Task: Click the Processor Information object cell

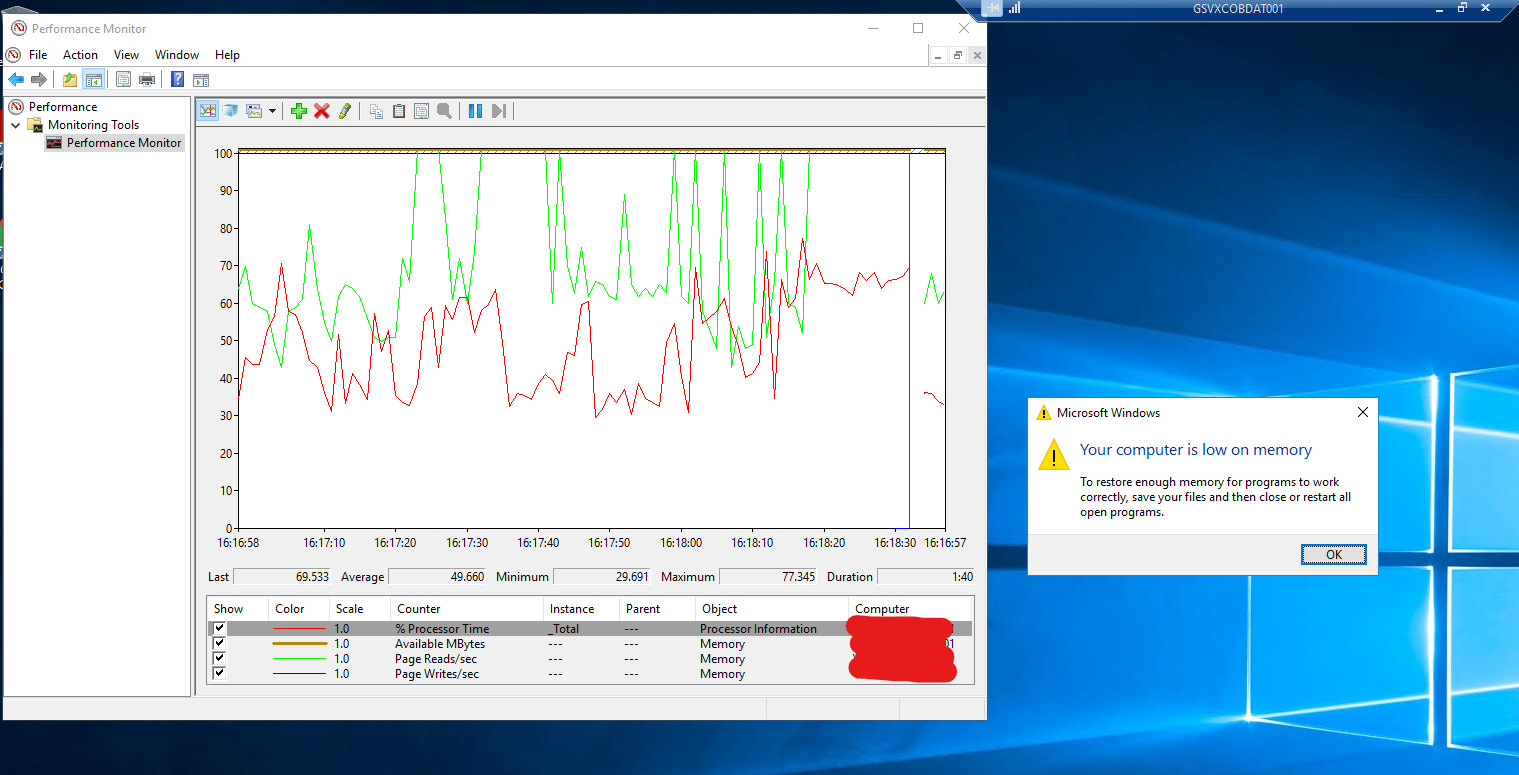Action: pyautogui.click(x=758, y=629)
